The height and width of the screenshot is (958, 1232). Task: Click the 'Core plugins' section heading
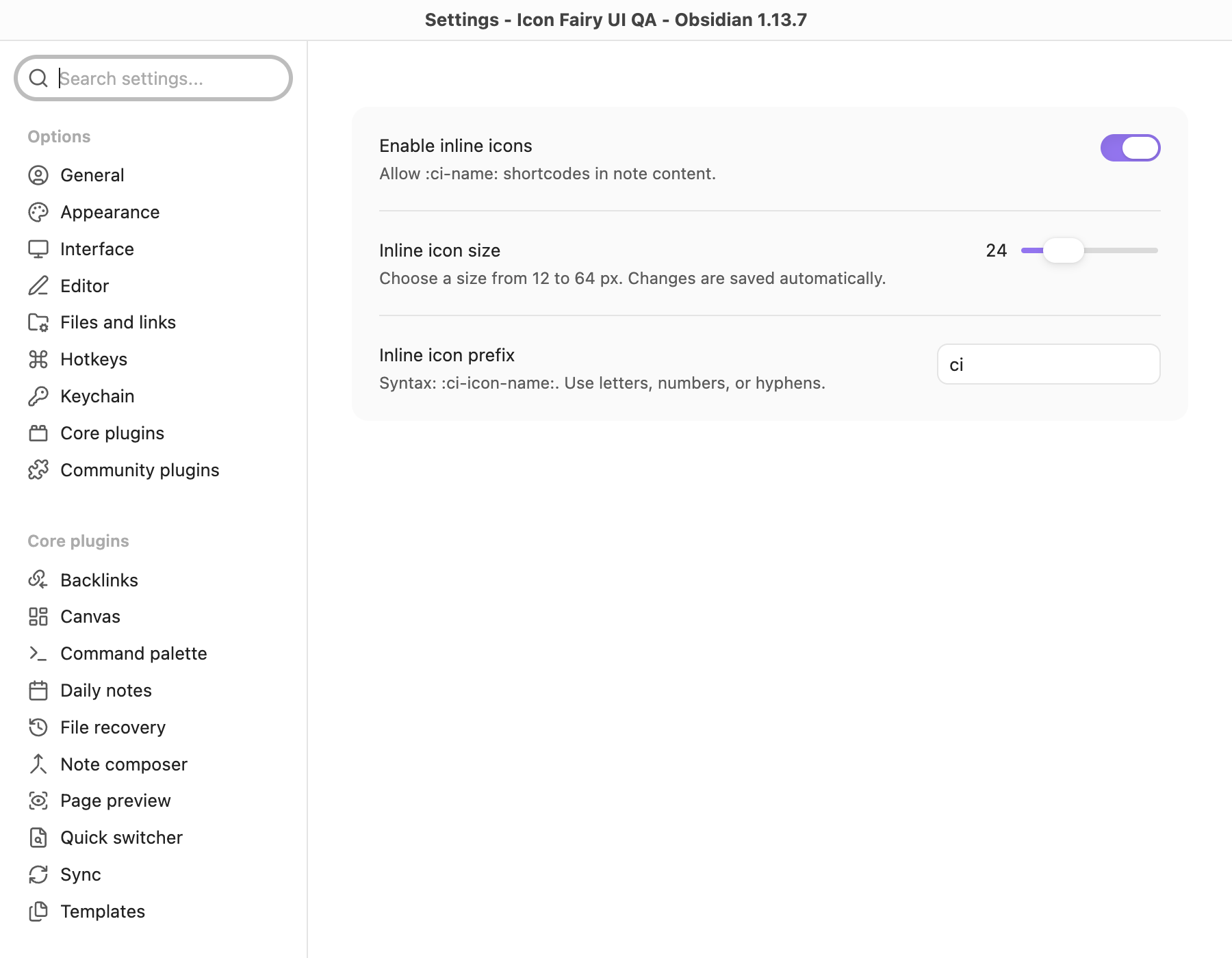pyautogui.click(x=78, y=541)
